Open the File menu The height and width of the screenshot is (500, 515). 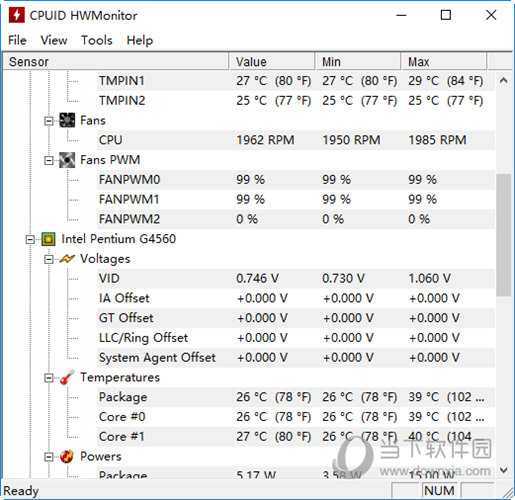pyautogui.click(x=17, y=40)
